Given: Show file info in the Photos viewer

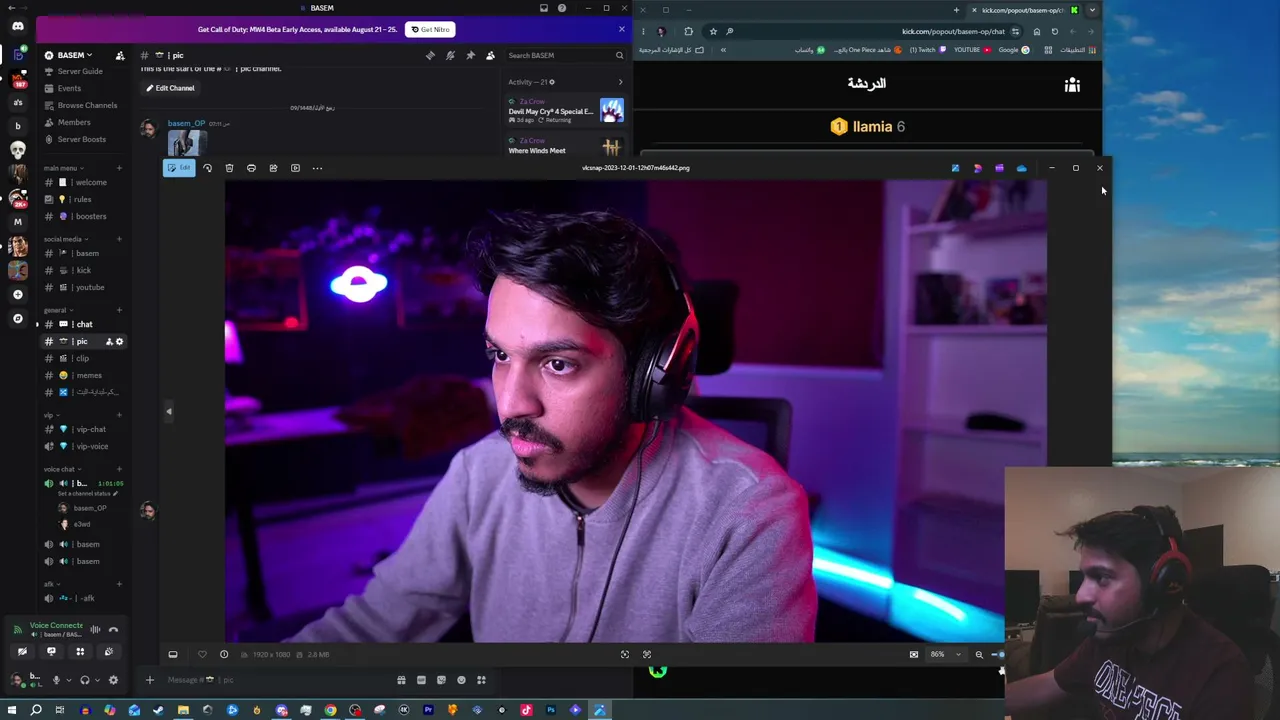Looking at the screenshot, I should coord(224,655).
